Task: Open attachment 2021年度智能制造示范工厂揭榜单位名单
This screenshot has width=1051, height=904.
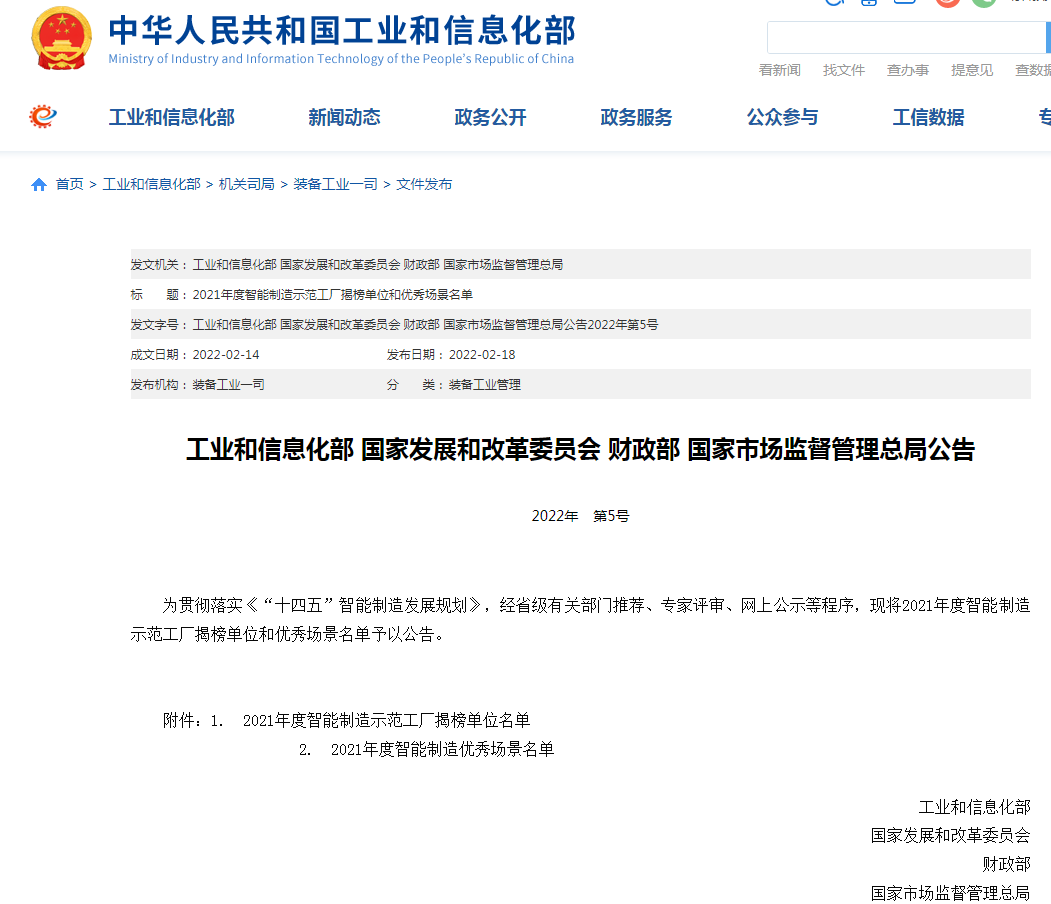Action: point(389,719)
